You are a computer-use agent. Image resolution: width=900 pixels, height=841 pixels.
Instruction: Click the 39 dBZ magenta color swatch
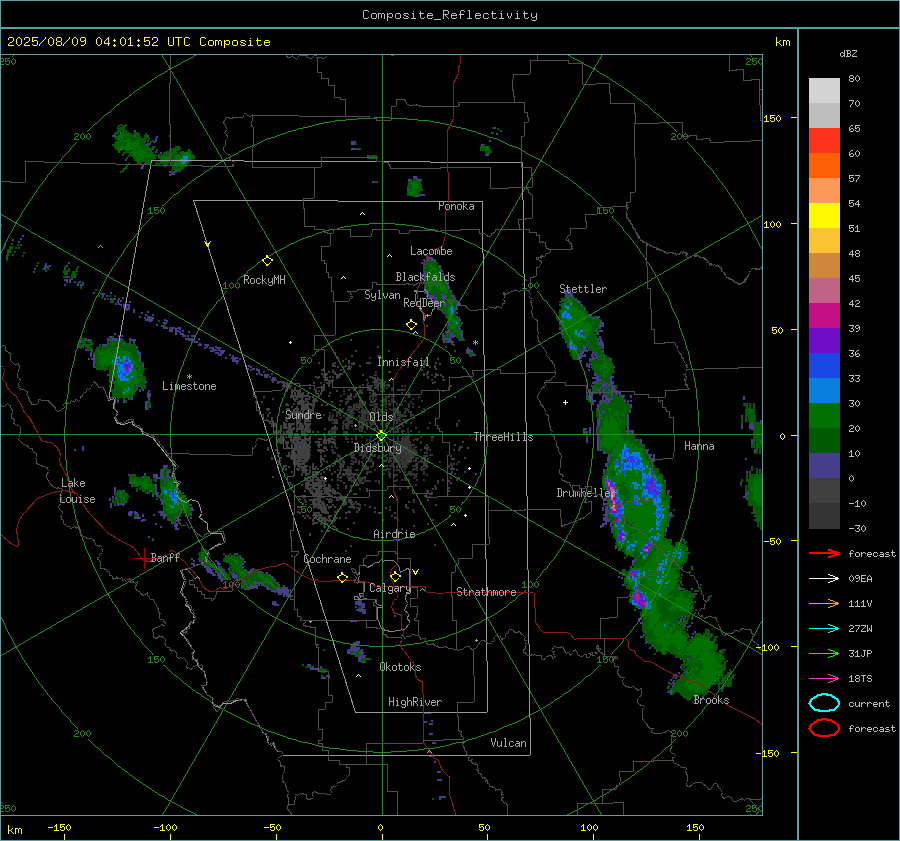coord(824,315)
